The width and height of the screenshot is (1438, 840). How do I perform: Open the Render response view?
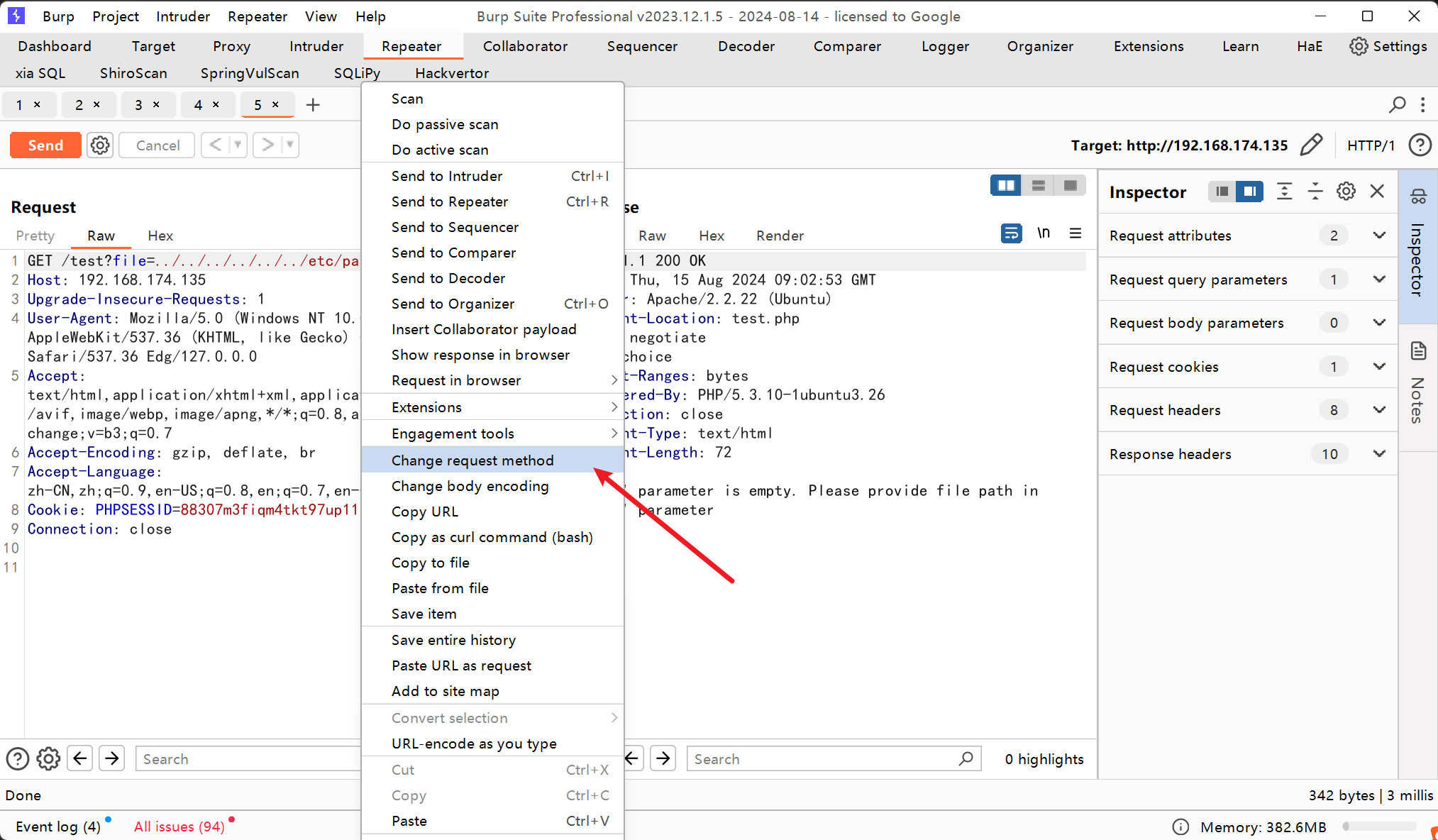(x=780, y=236)
